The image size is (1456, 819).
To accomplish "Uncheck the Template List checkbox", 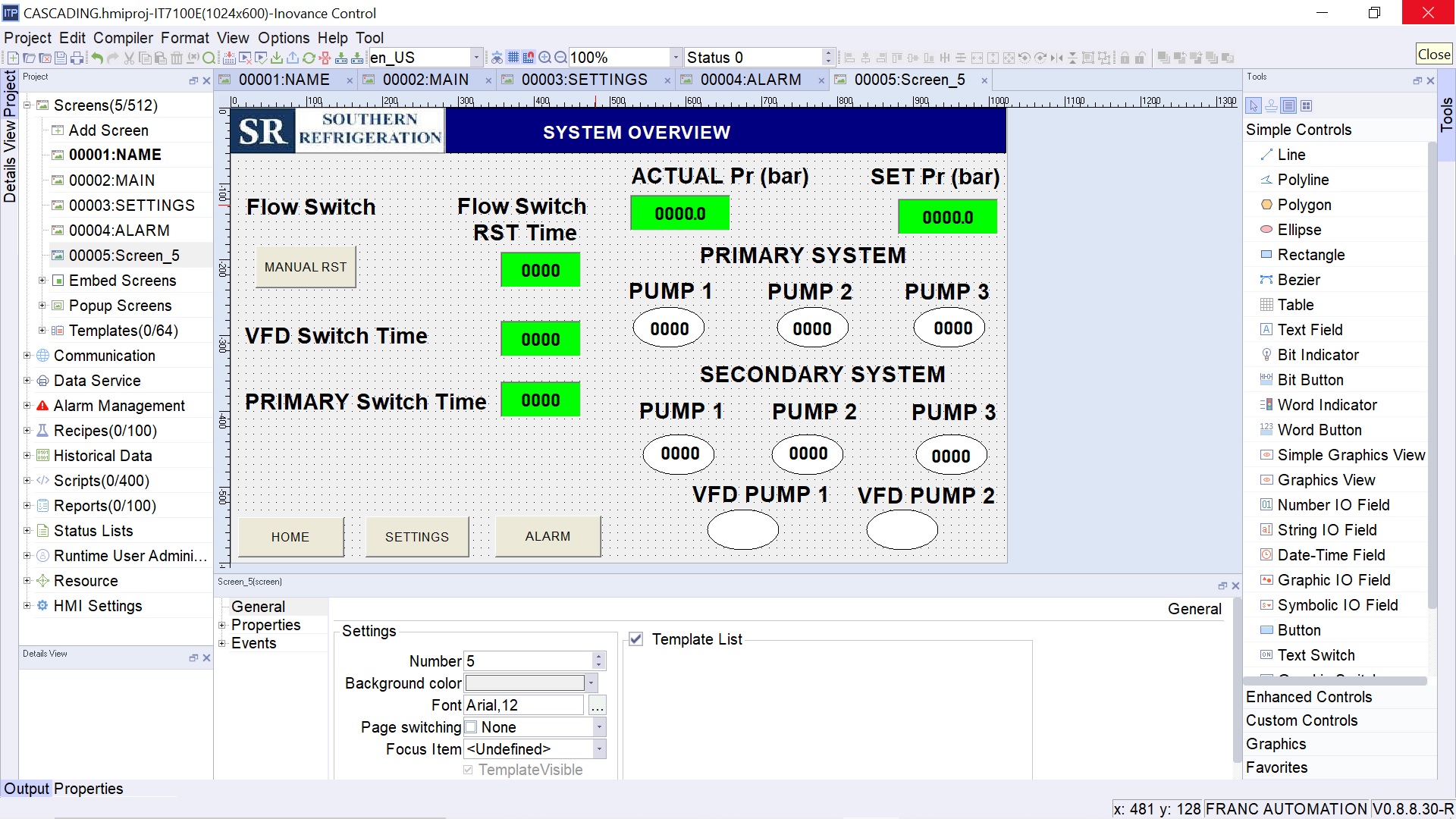I will [x=636, y=639].
